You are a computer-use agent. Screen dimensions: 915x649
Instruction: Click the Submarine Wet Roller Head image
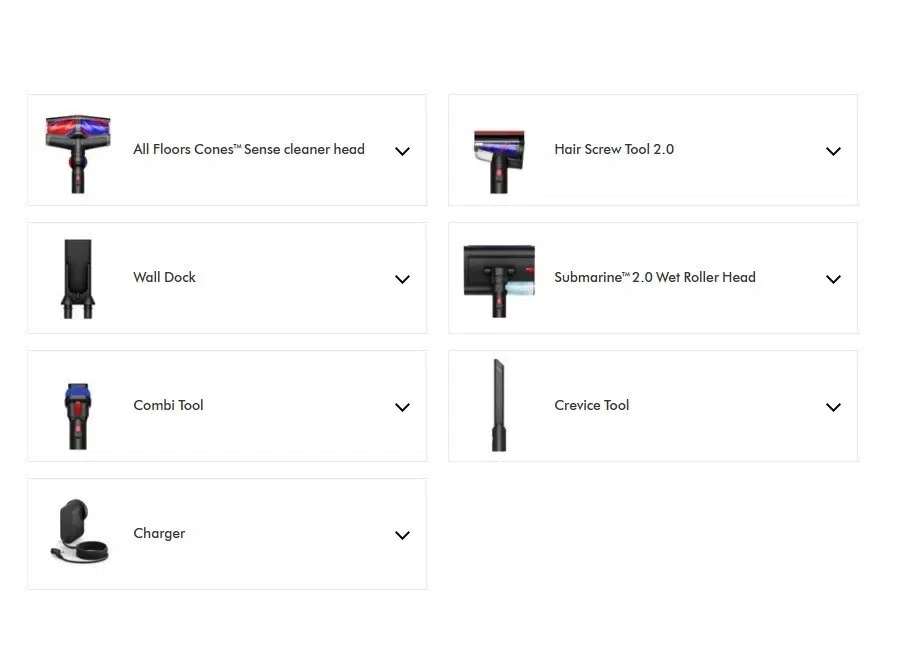499,281
